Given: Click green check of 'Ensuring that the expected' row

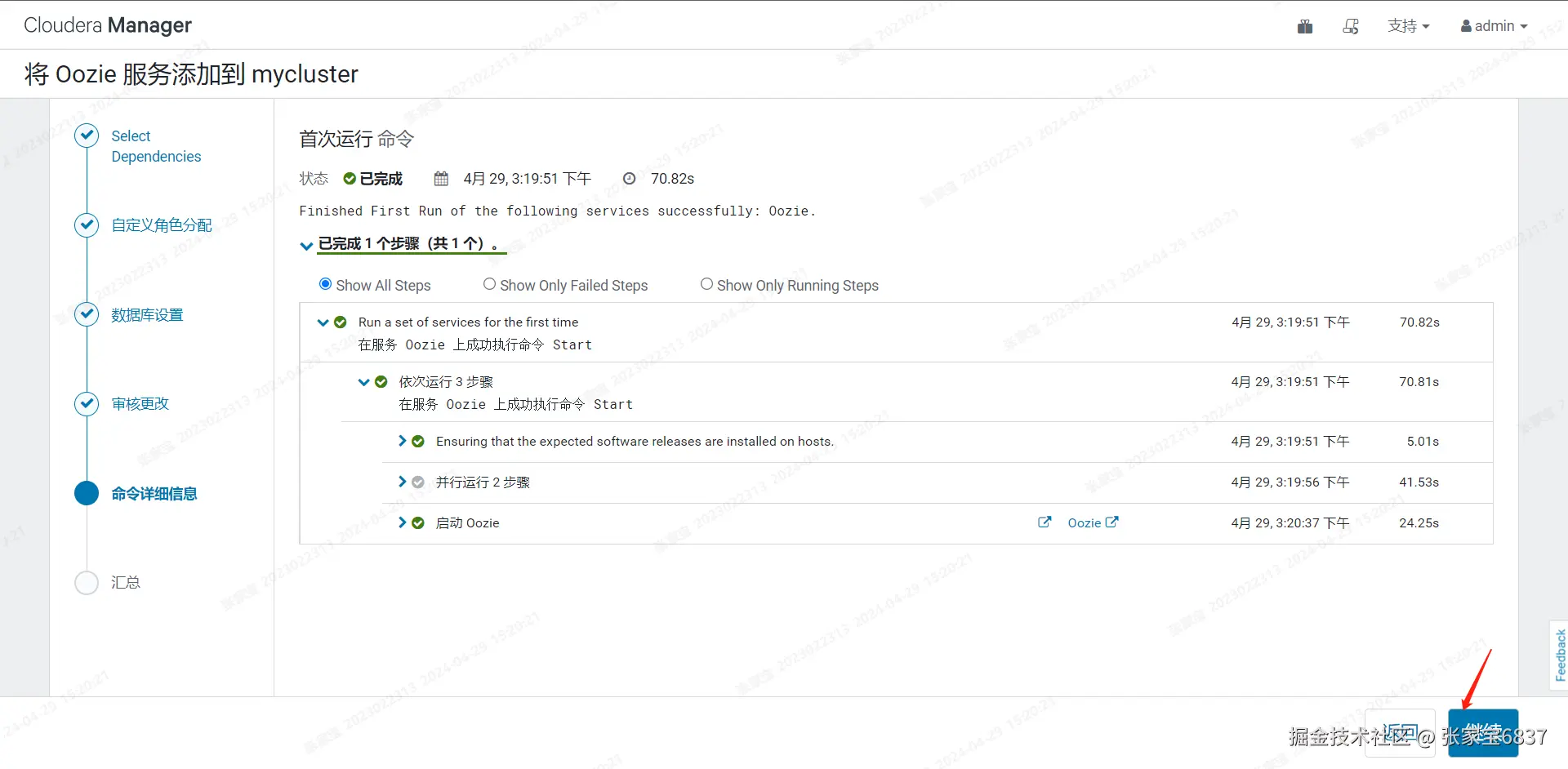Looking at the screenshot, I should point(418,442).
